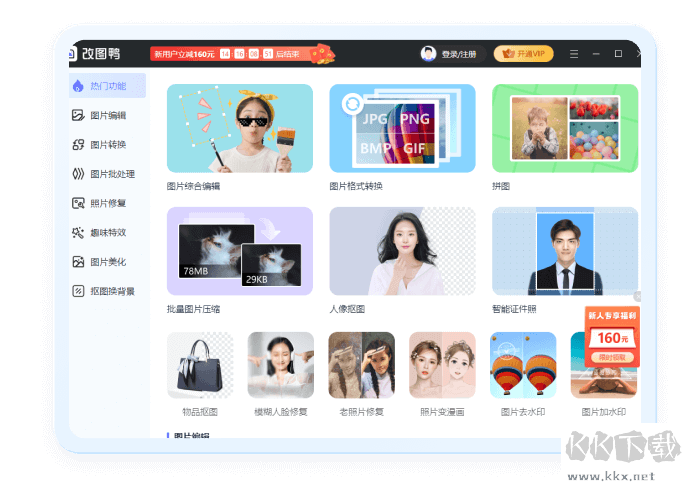Click the 模糊人脸修复 label text
The image size is (682, 483).
[281, 412]
